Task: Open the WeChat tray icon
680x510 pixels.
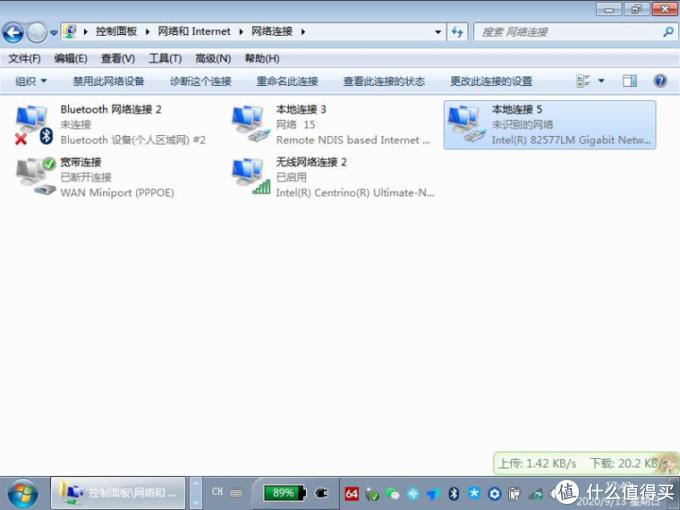Action: (392, 494)
